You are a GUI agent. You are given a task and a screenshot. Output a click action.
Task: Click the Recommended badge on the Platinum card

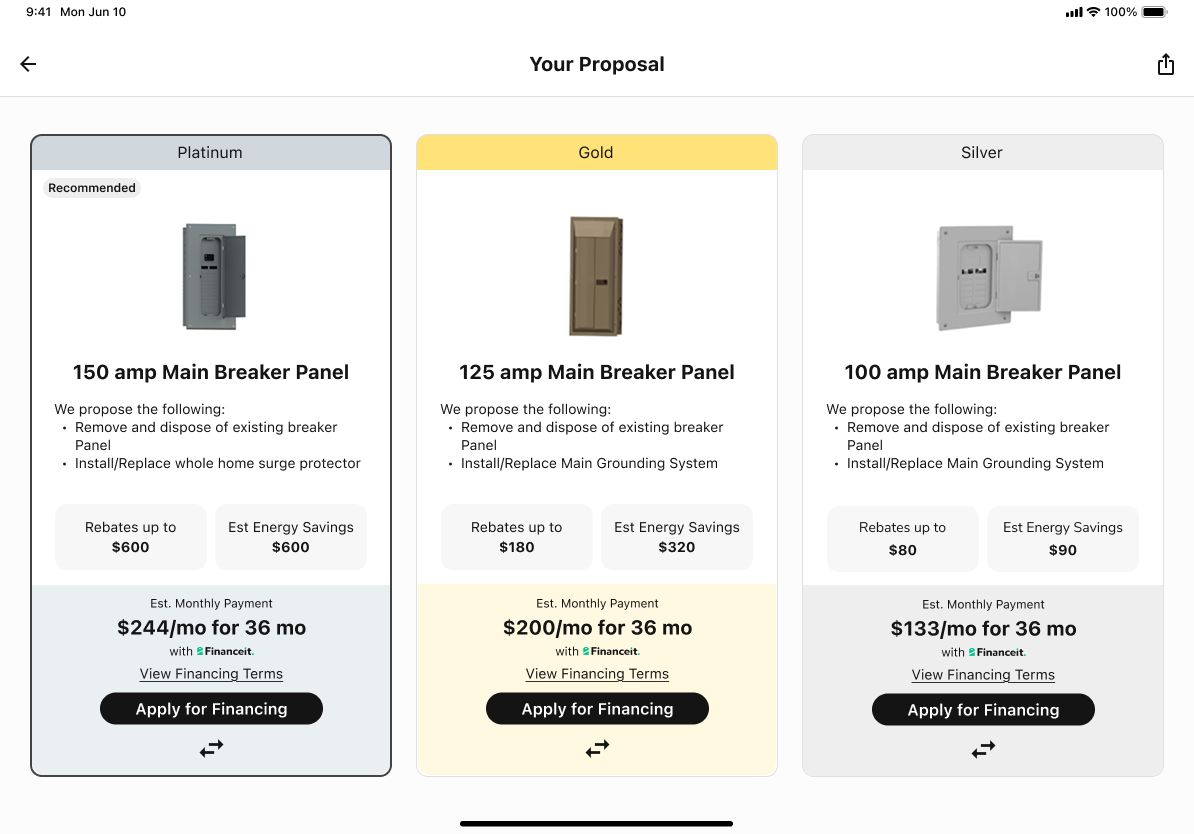point(91,187)
